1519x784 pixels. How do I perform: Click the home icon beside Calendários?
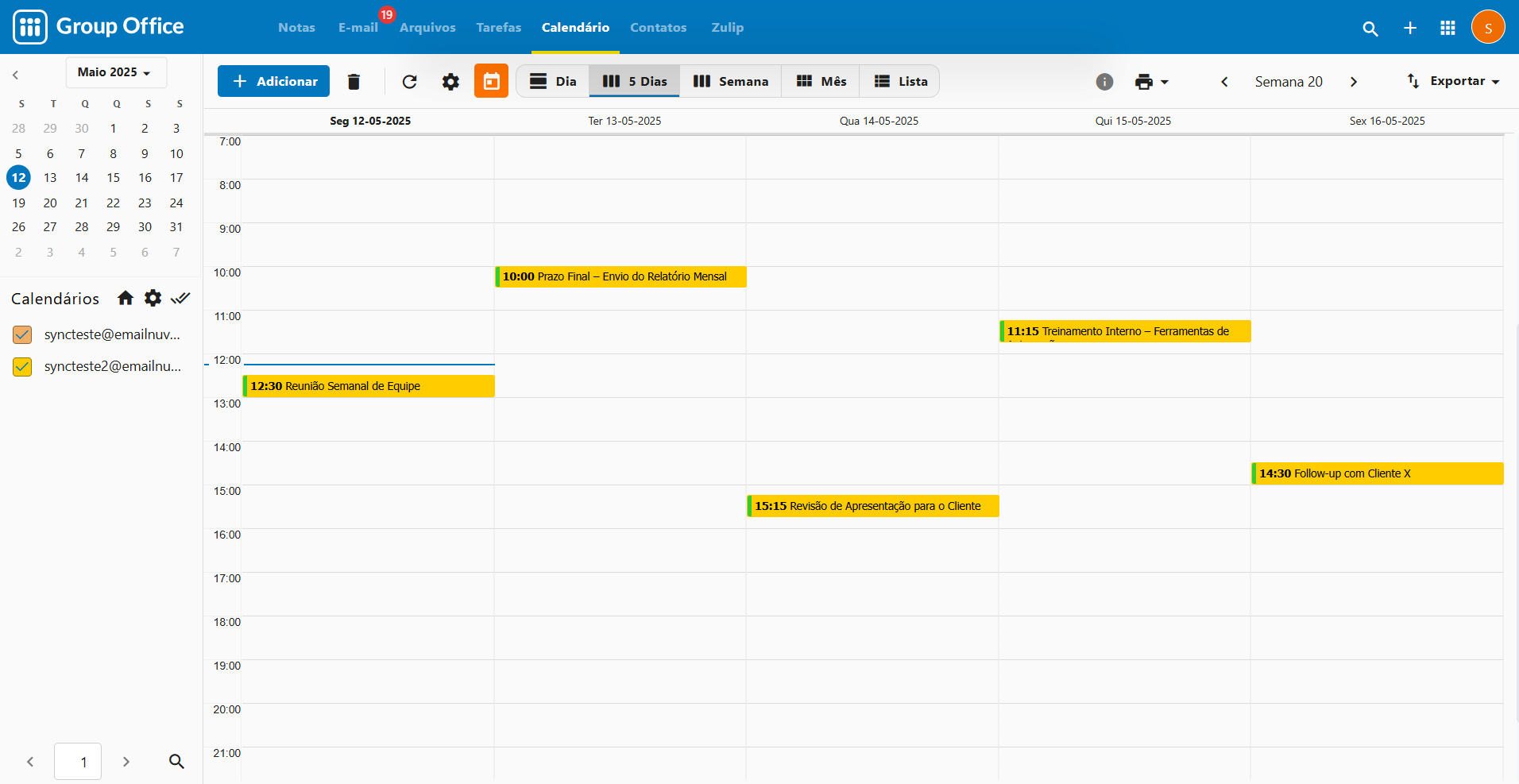pos(126,299)
